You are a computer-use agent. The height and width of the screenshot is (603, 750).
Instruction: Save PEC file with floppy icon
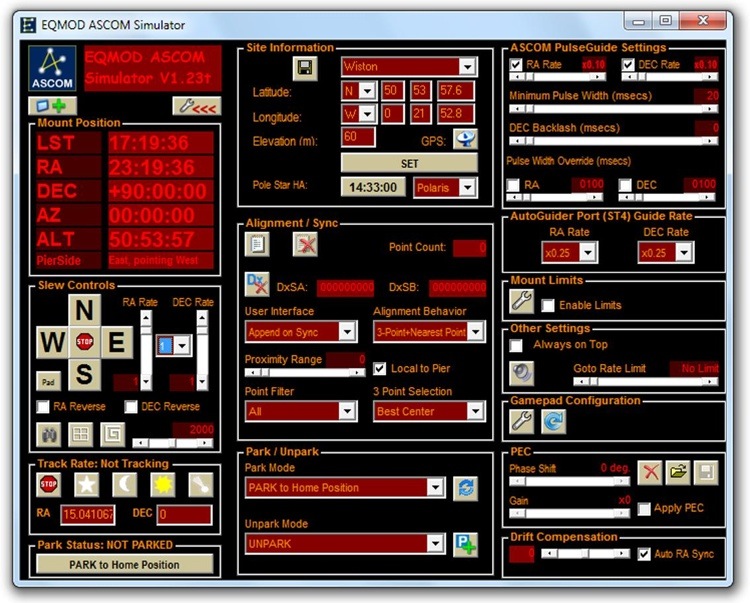706,472
